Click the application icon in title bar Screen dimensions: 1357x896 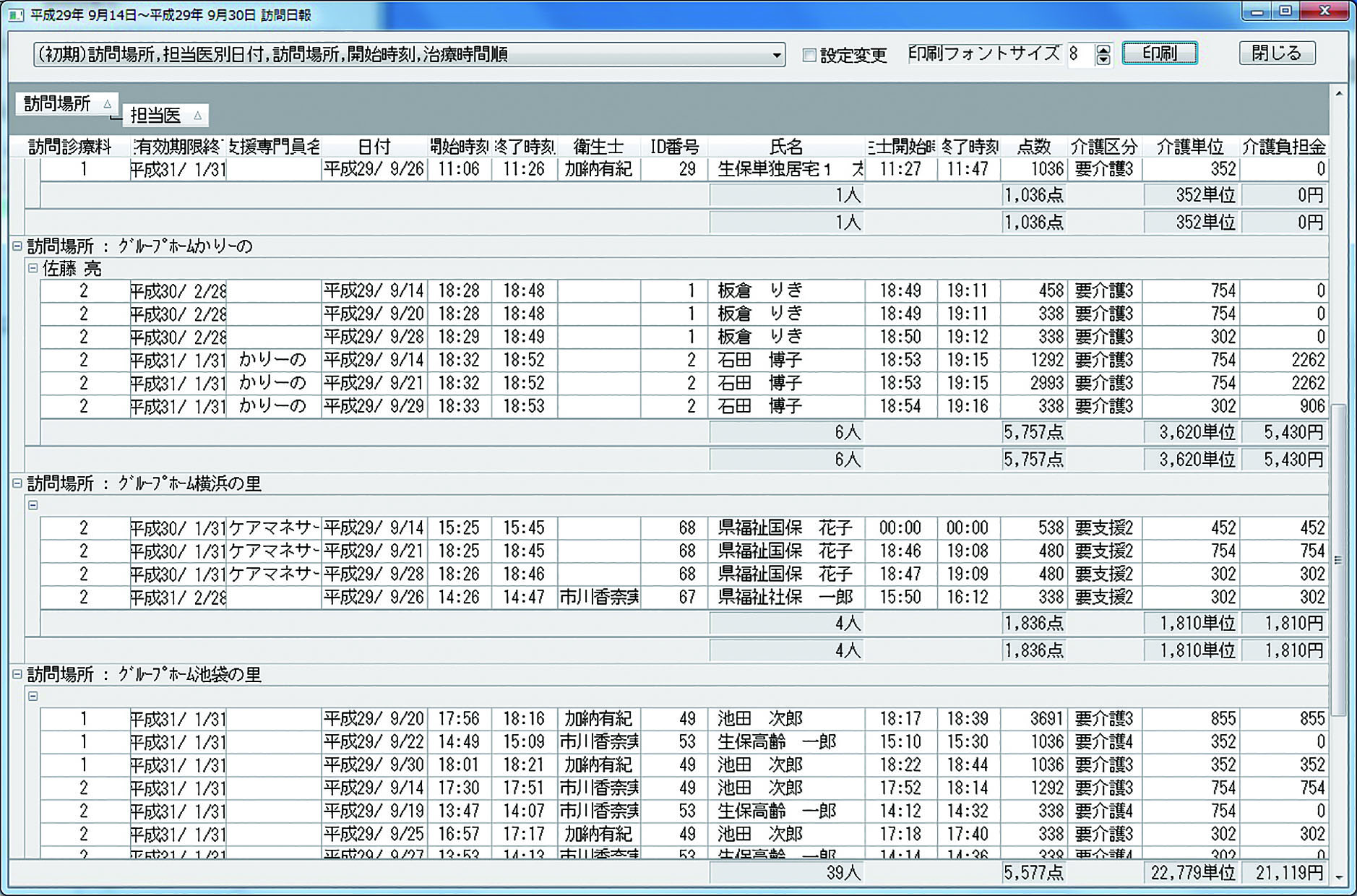14,14
